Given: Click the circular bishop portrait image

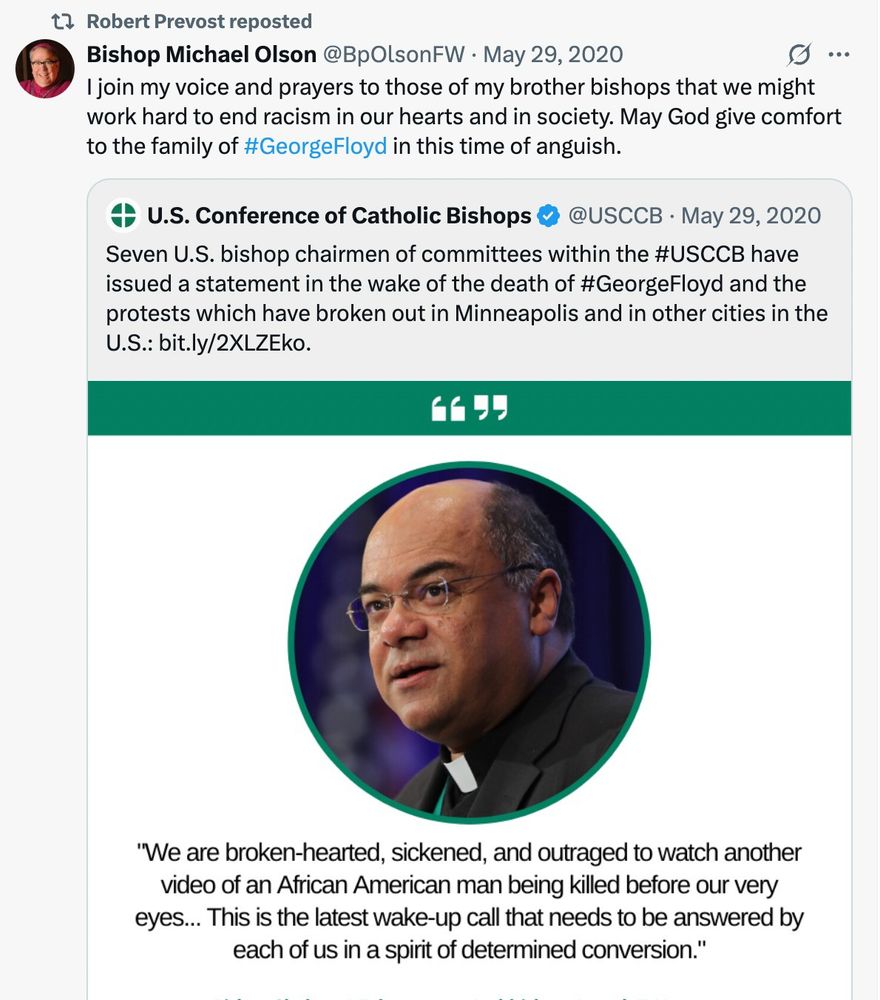Looking at the screenshot, I should point(469,642).
